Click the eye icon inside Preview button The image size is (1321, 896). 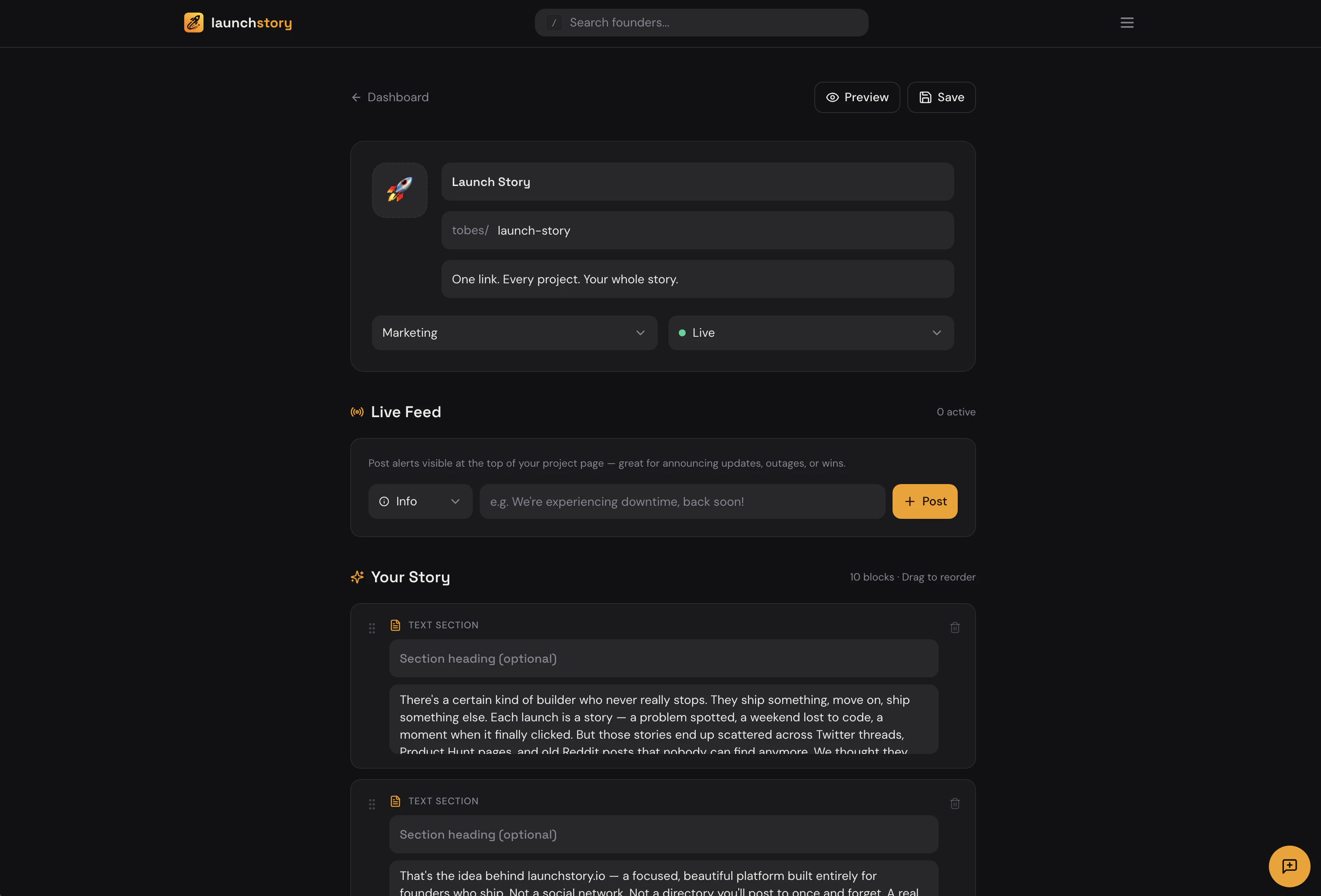(832, 97)
